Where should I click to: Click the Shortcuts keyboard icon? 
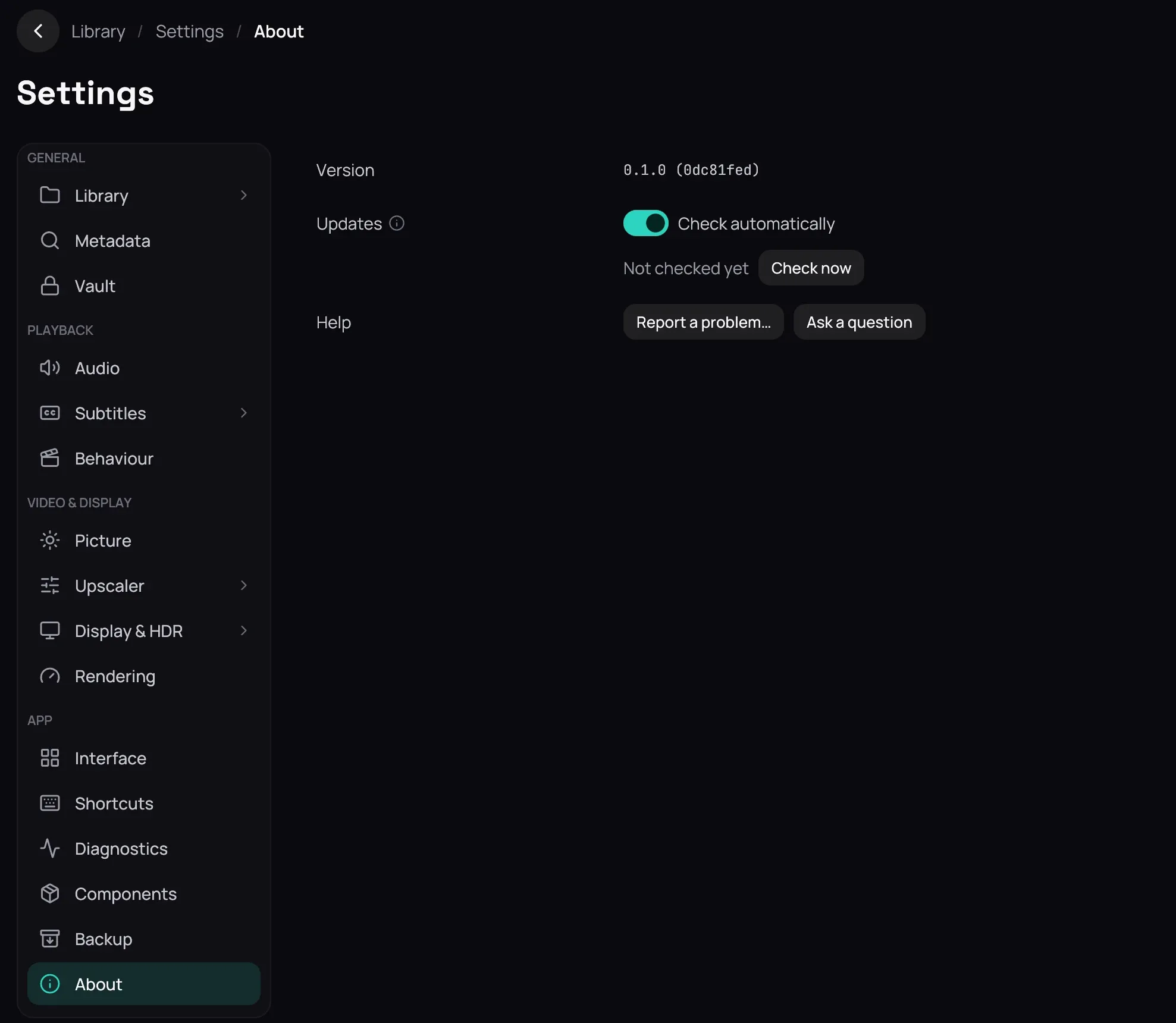50,803
